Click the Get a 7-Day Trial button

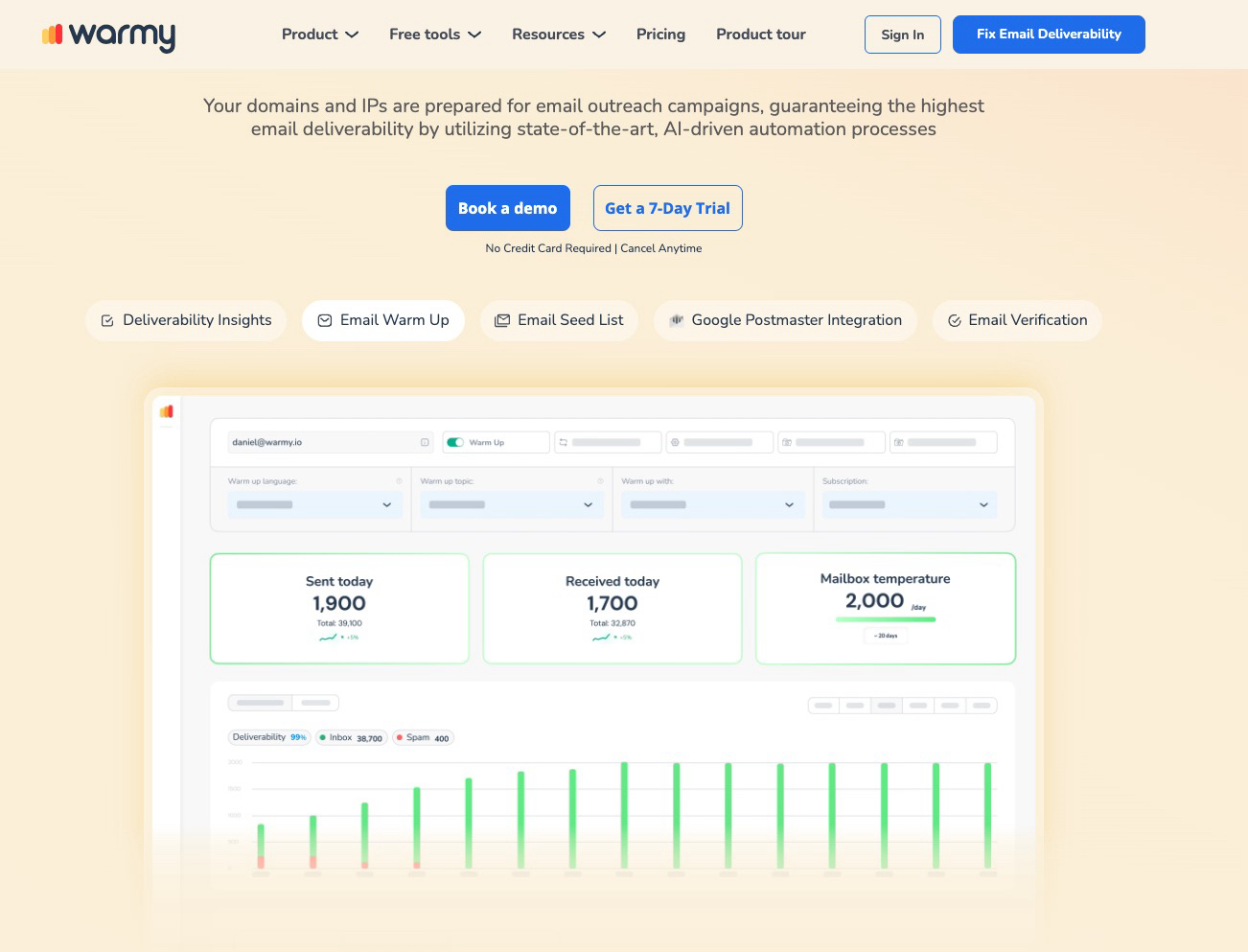tap(667, 208)
